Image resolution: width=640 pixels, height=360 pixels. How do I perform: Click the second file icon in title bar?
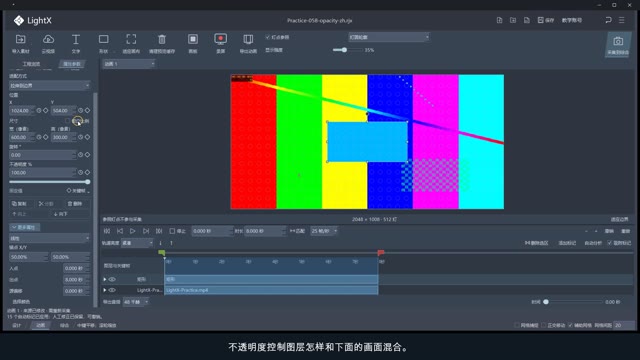pos(513,20)
